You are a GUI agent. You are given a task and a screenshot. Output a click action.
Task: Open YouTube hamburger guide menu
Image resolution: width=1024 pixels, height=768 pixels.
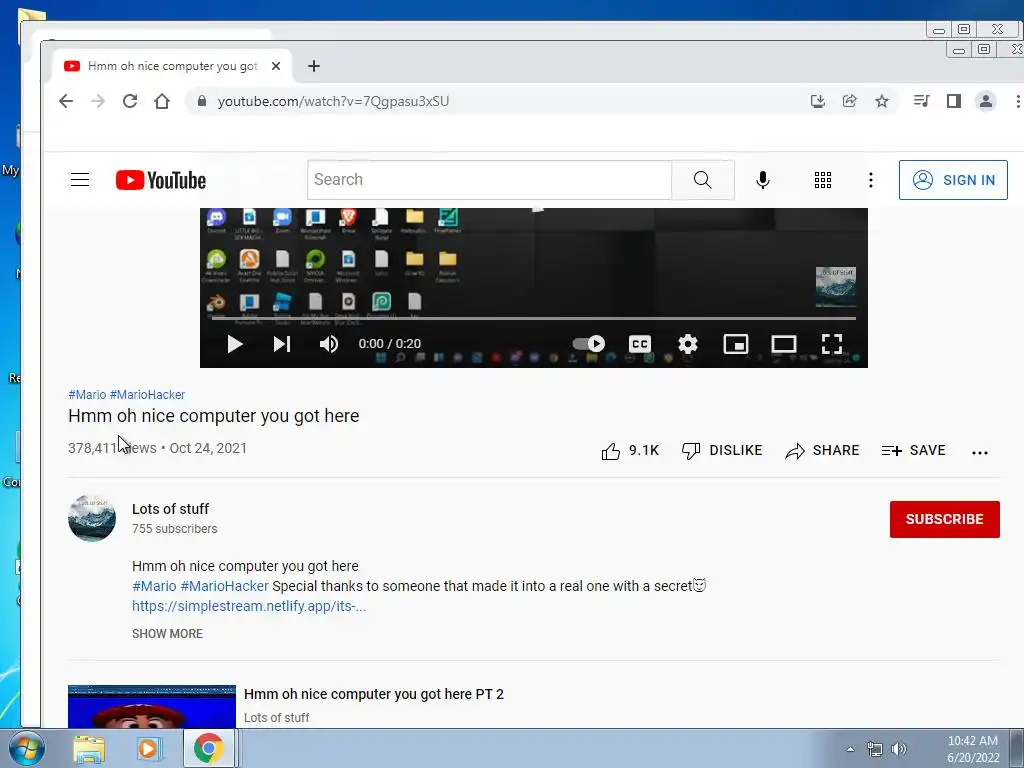(x=80, y=180)
